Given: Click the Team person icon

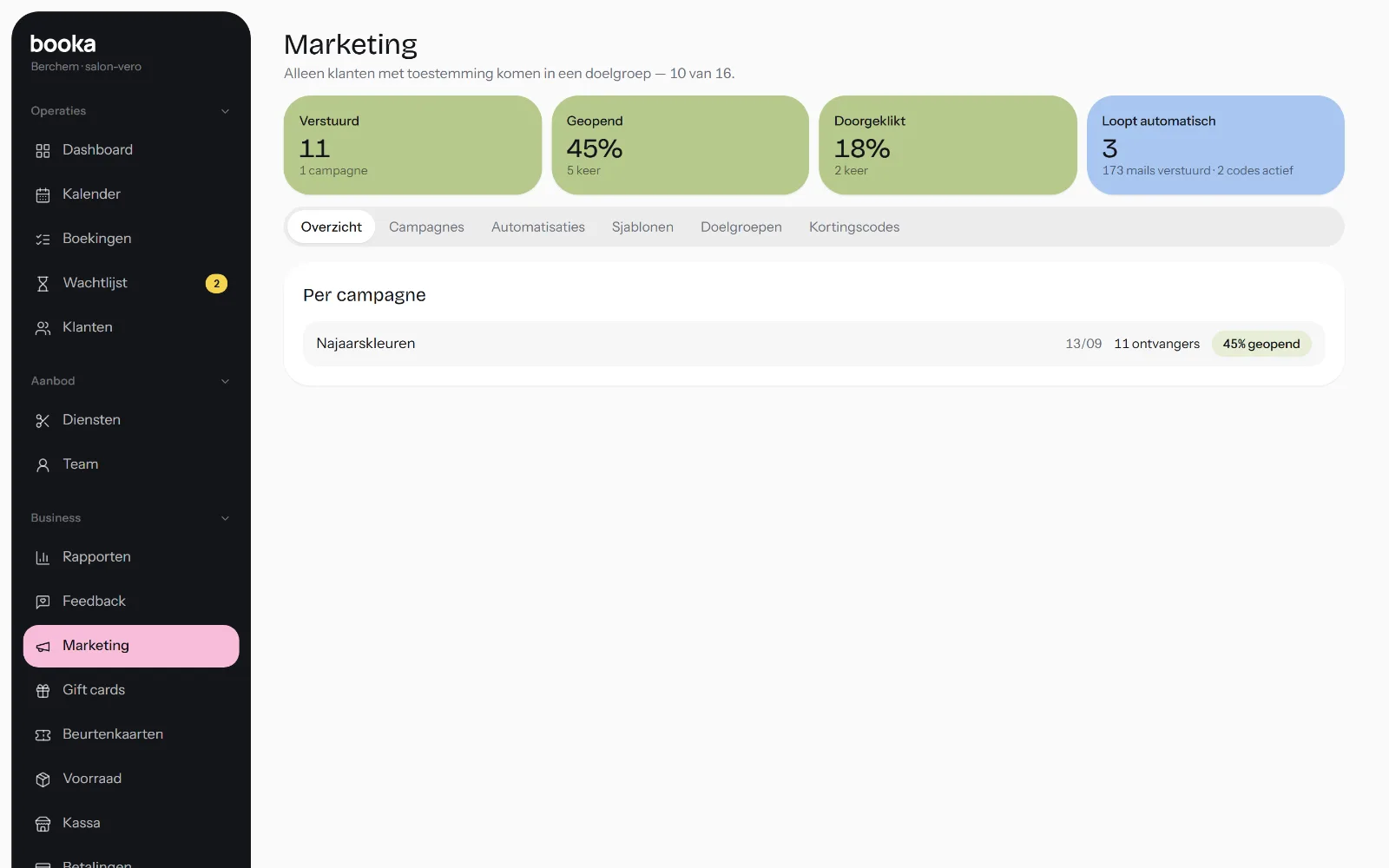Looking at the screenshot, I should [43, 465].
